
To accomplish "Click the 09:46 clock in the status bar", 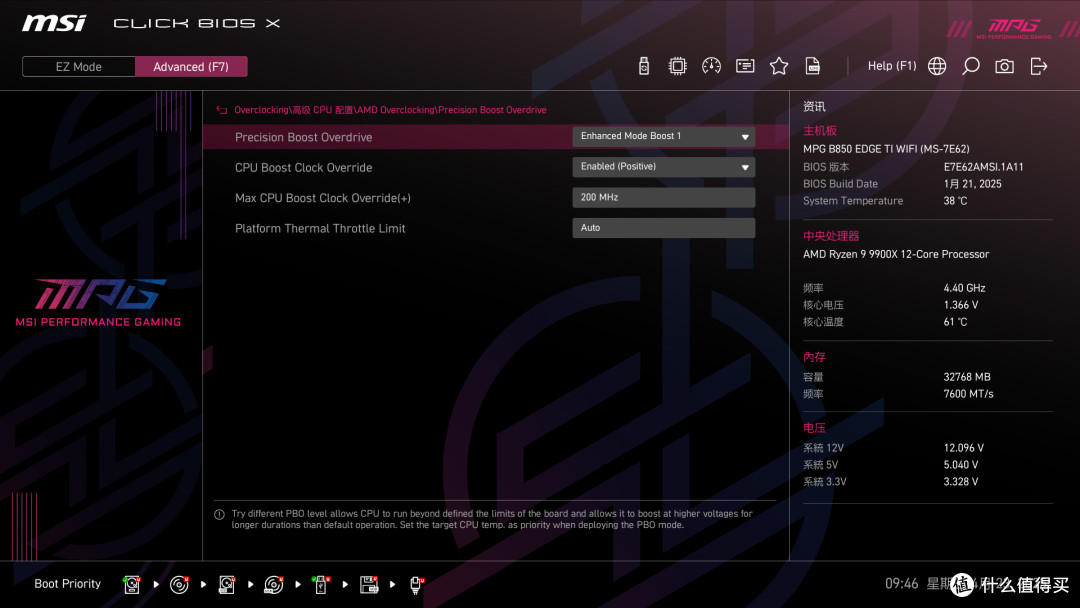I will (x=901, y=584).
